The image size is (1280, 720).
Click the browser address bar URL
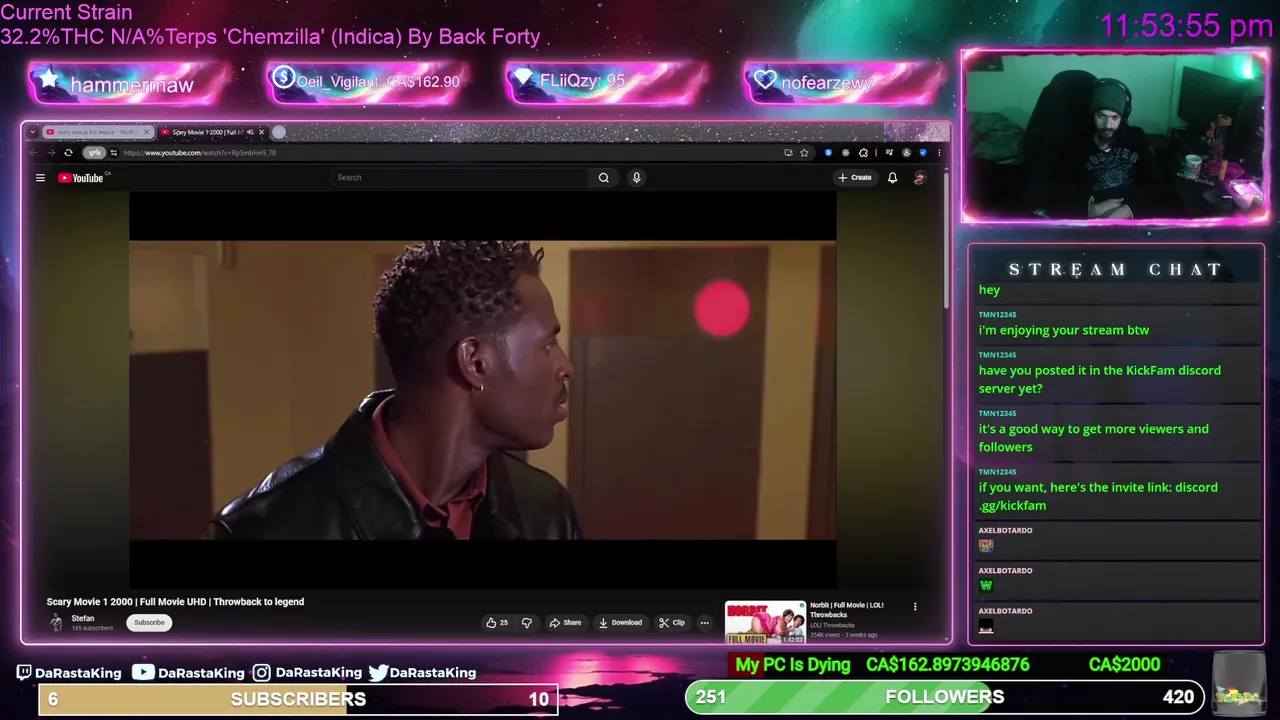(x=200, y=153)
